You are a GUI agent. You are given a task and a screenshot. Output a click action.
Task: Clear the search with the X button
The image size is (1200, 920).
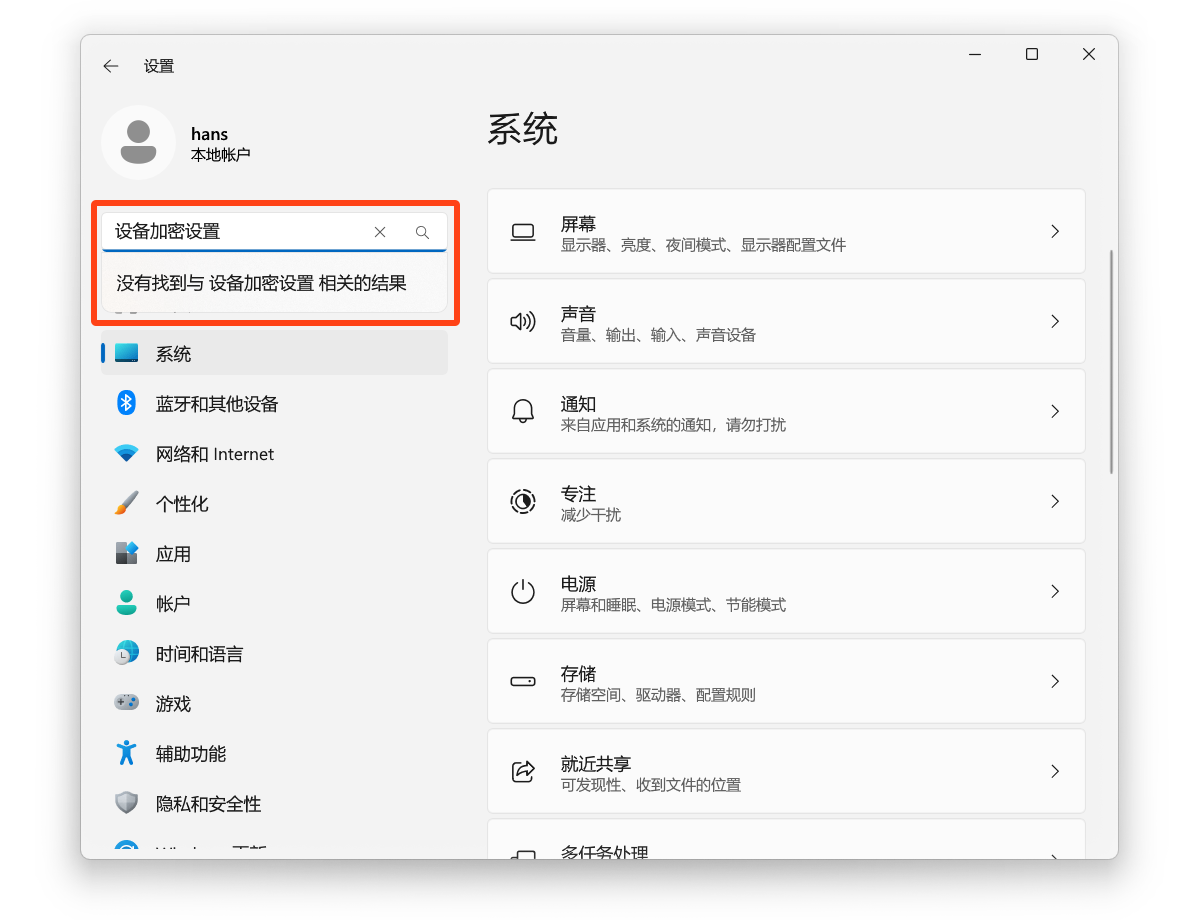coord(380,231)
